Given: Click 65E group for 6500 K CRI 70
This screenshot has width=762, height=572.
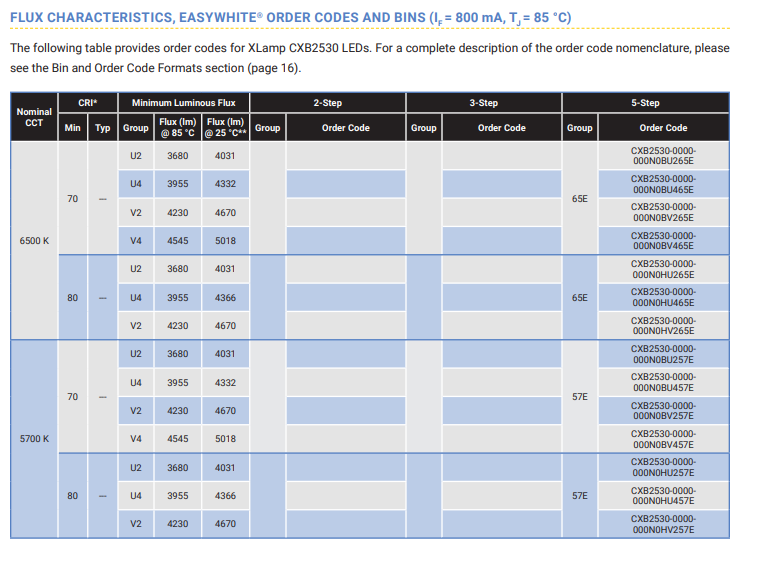Looking at the screenshot, I should pyautogui.click(x=580, y=198).
